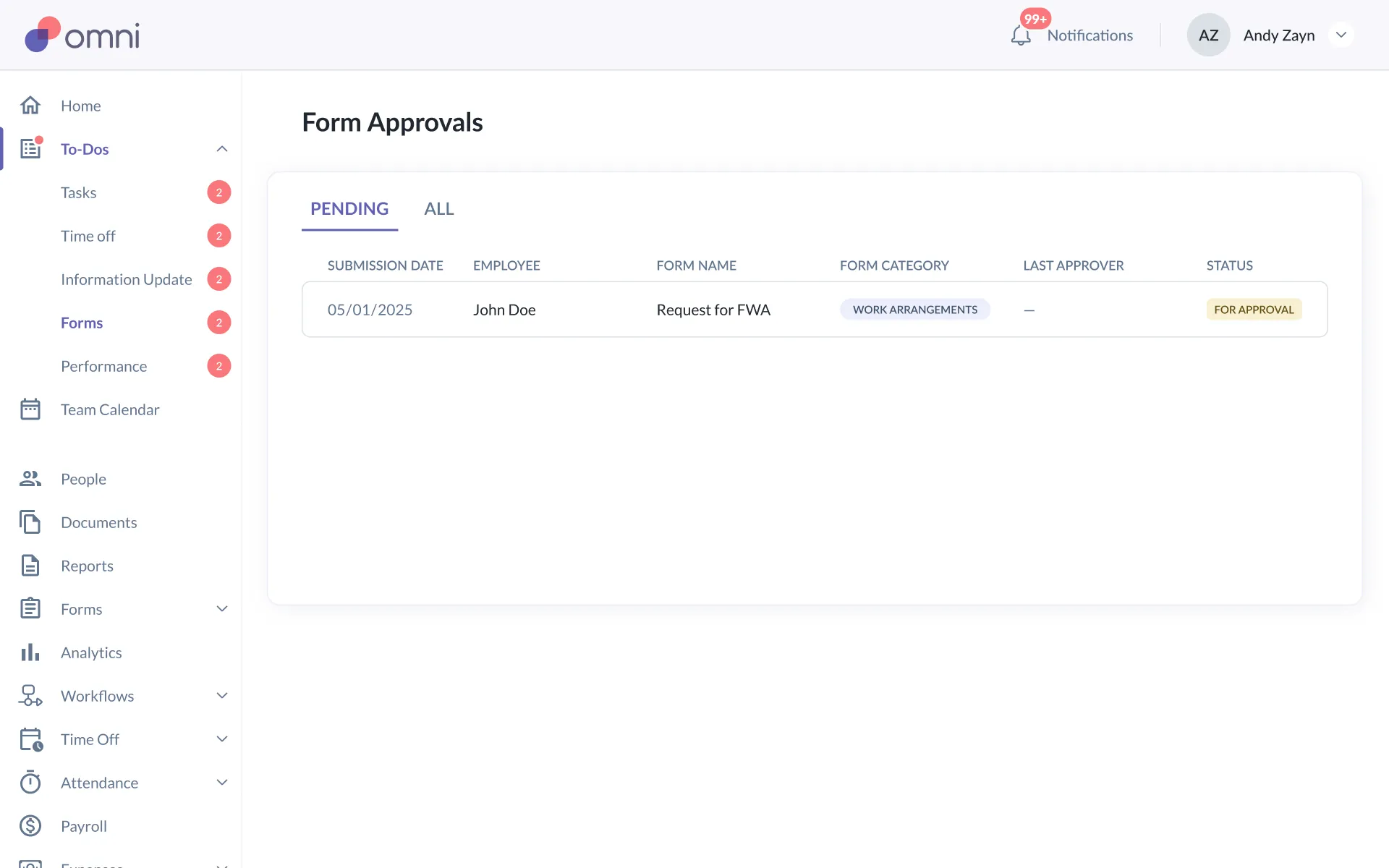Screen dimensions: 1389x868
Task: Collapse the To-Dos section chevron
Action: [222, 149]
